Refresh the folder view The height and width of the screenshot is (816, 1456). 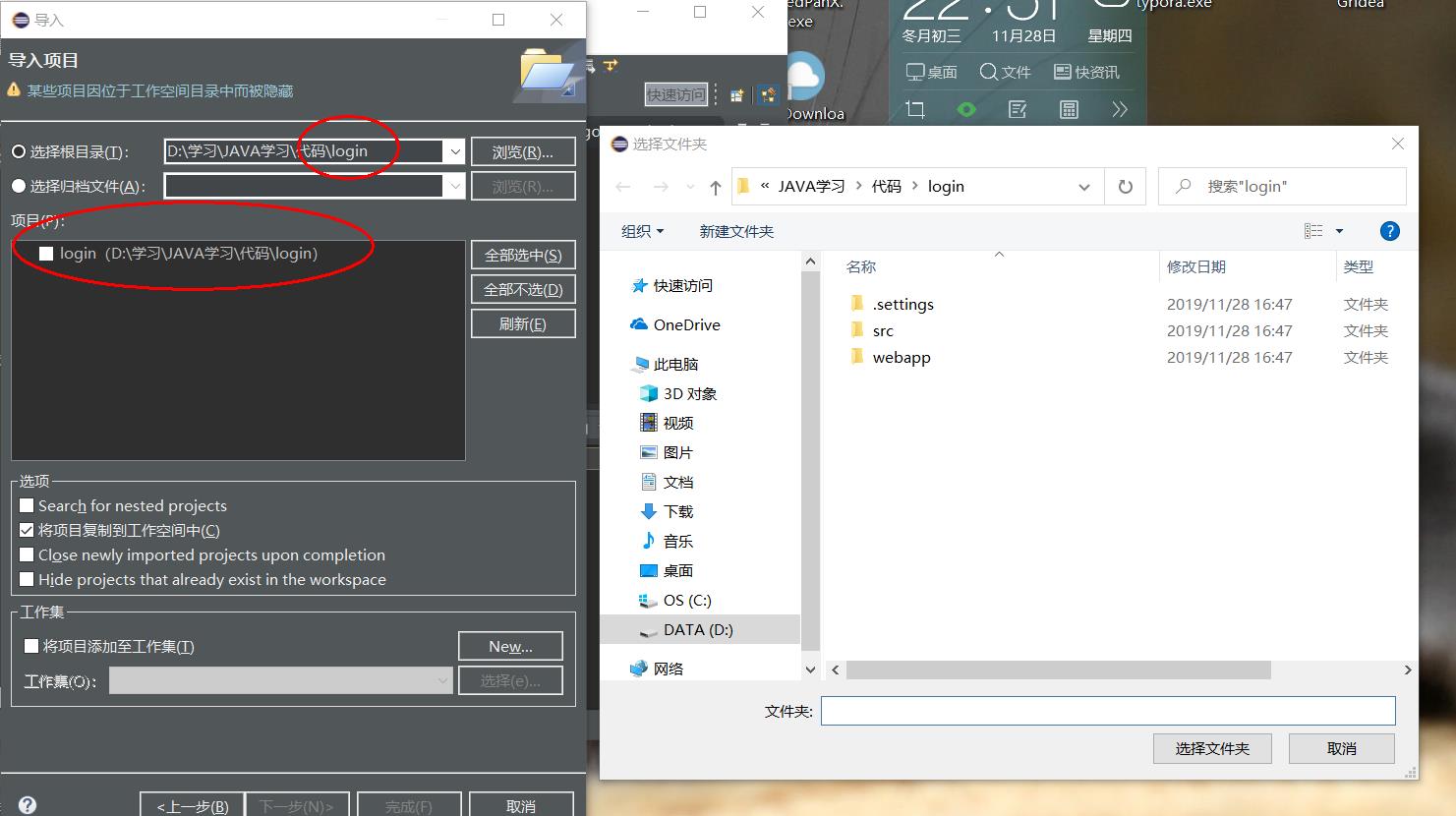pos(1126,187)
